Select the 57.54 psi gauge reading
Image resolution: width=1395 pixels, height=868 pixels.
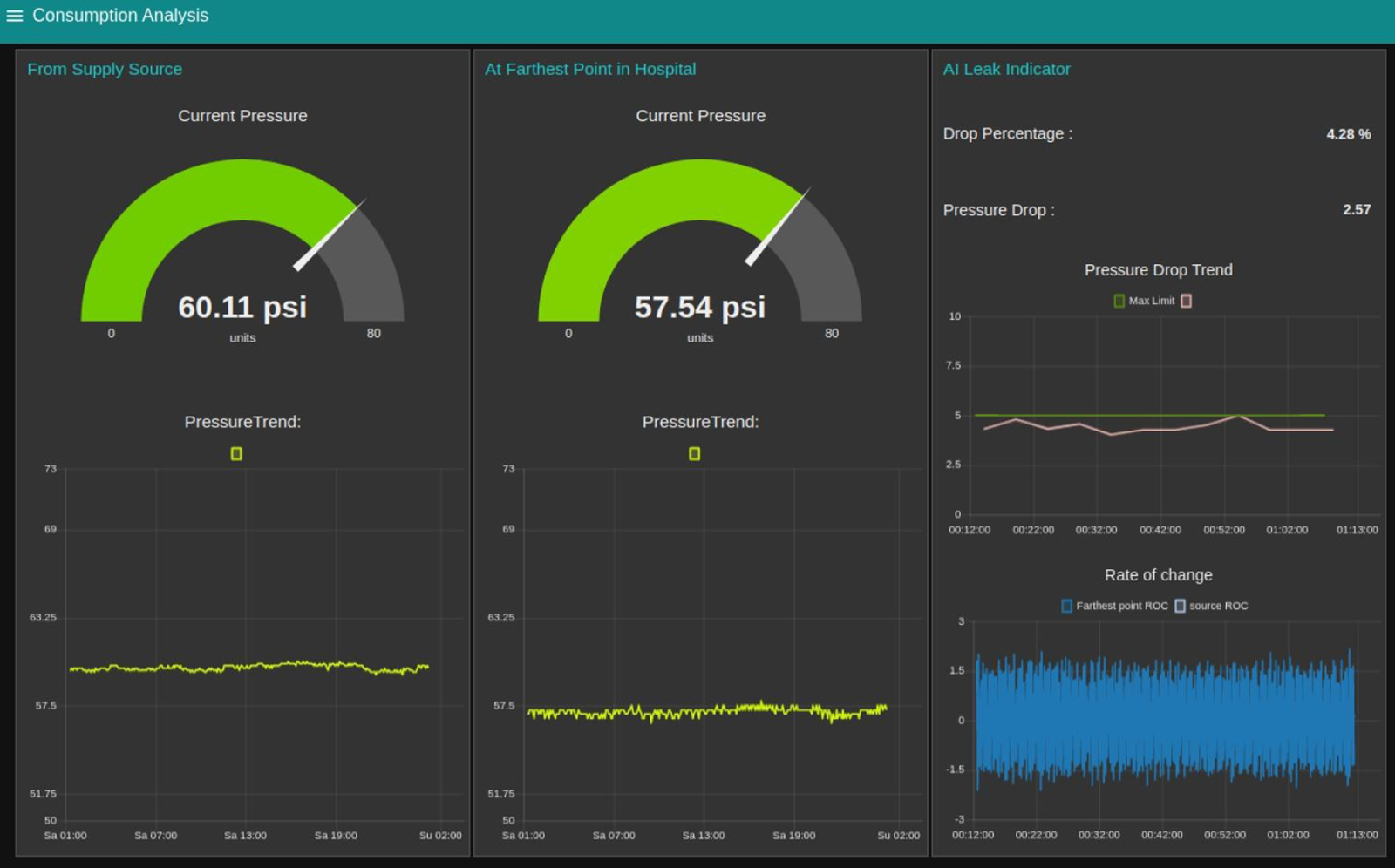tap(700, 308)
